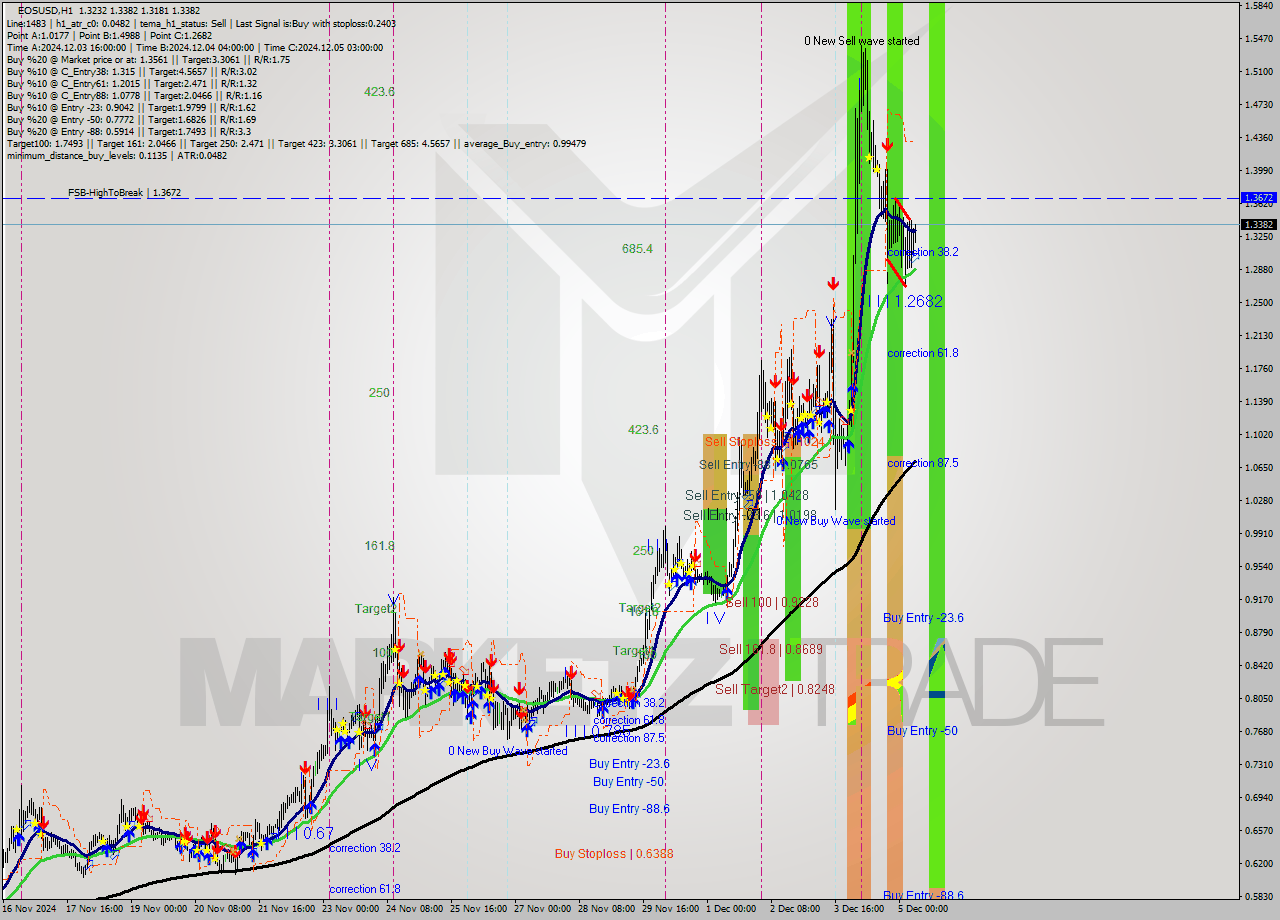The width and height of the screenshot is (1280, 920).
Task: Click the 'Buy %10 @ C_Entry38: 1.315' line
Action: pyautogui.click(x=131, y=71)
